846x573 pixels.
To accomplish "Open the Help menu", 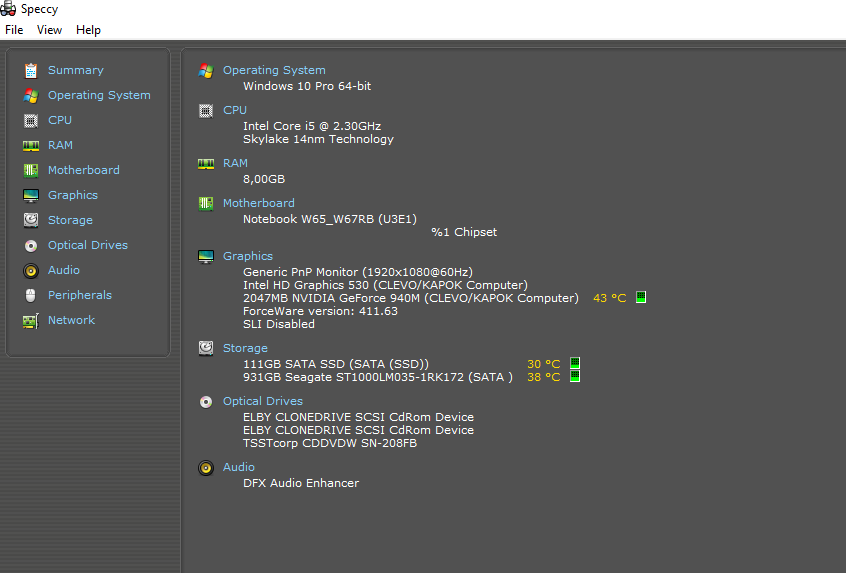I will pyautogui.click(x=88, y=30).
